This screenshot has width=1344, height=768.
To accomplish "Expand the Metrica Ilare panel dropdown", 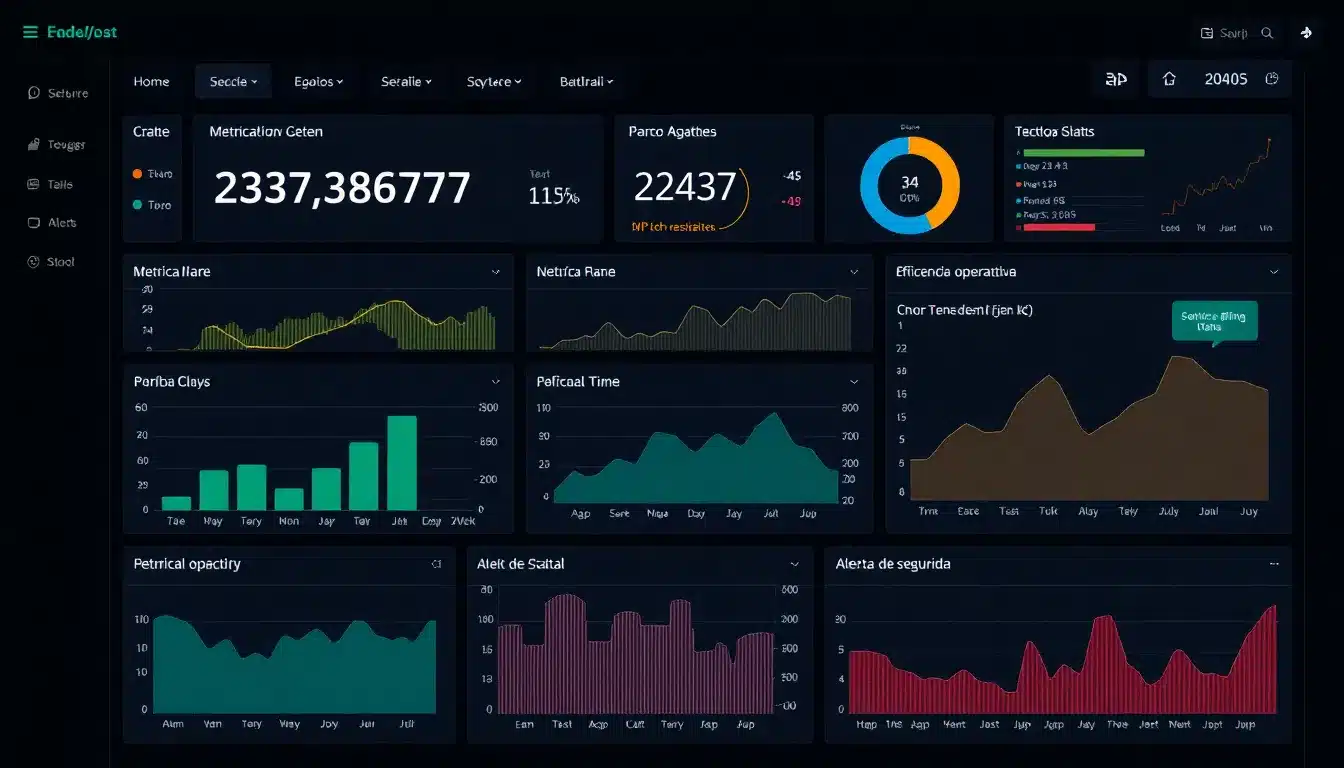I will (496, 271).
